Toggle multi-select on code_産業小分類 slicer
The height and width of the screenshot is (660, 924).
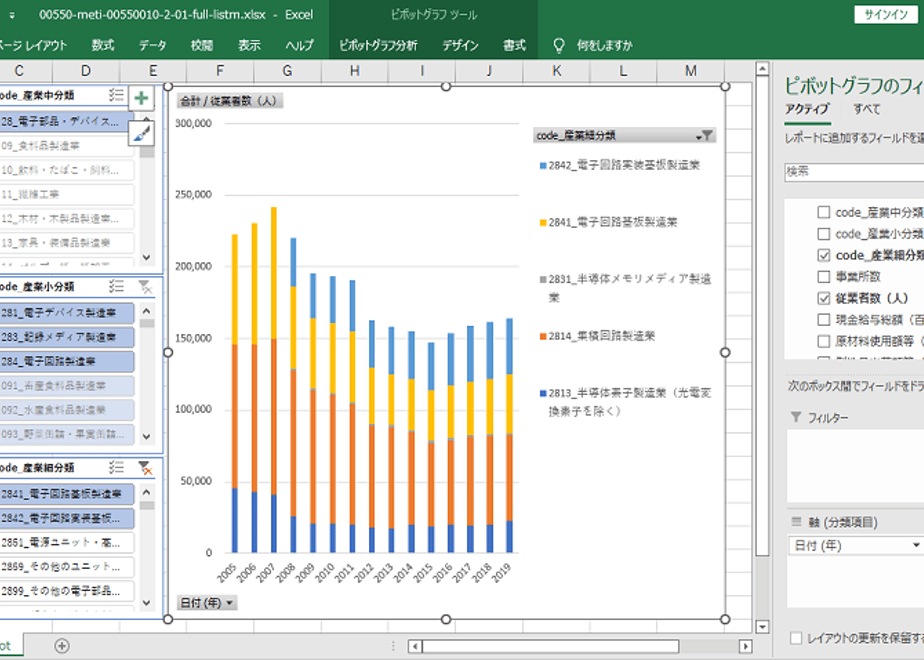[116, 286]
